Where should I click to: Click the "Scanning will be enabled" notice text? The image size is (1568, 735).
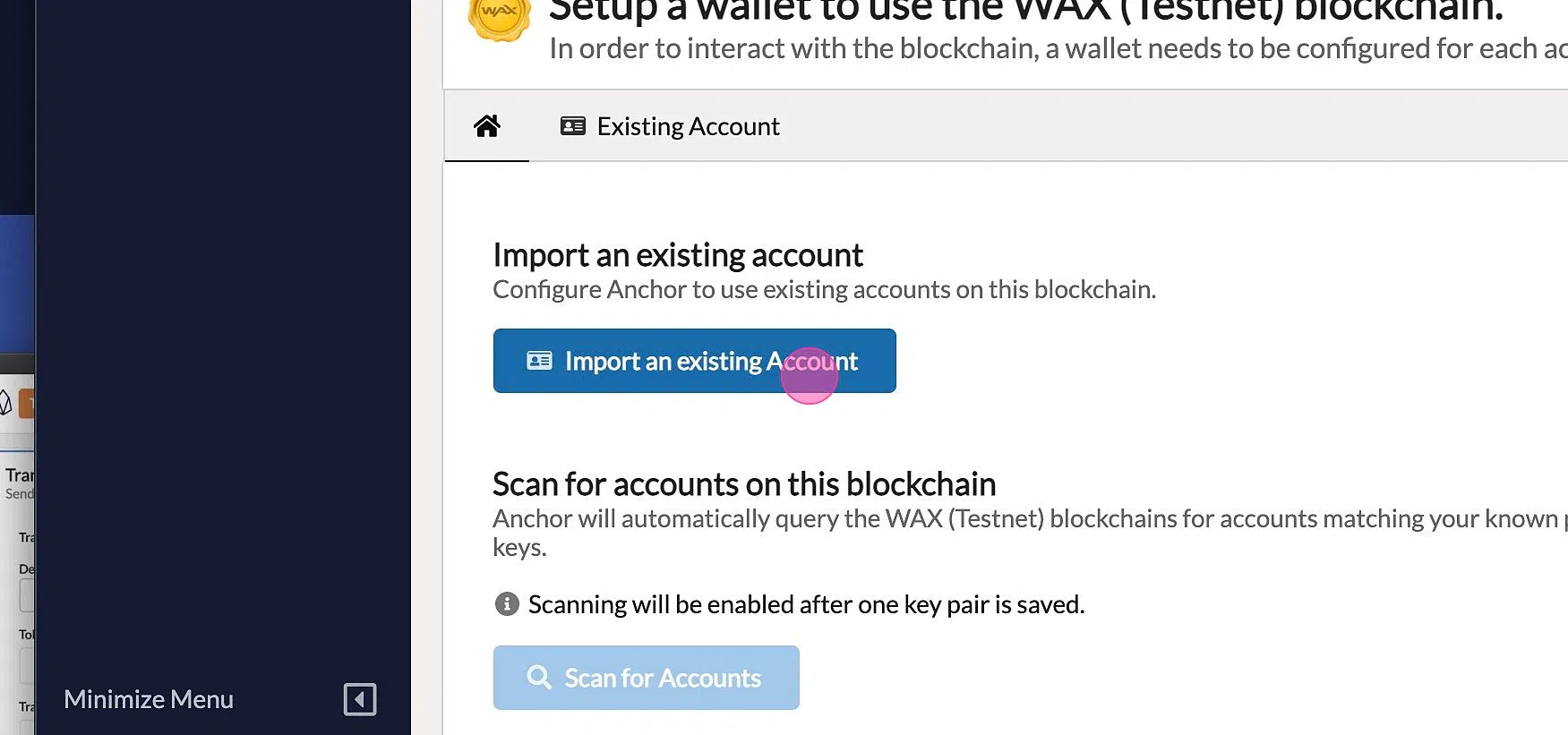(806, 604)
